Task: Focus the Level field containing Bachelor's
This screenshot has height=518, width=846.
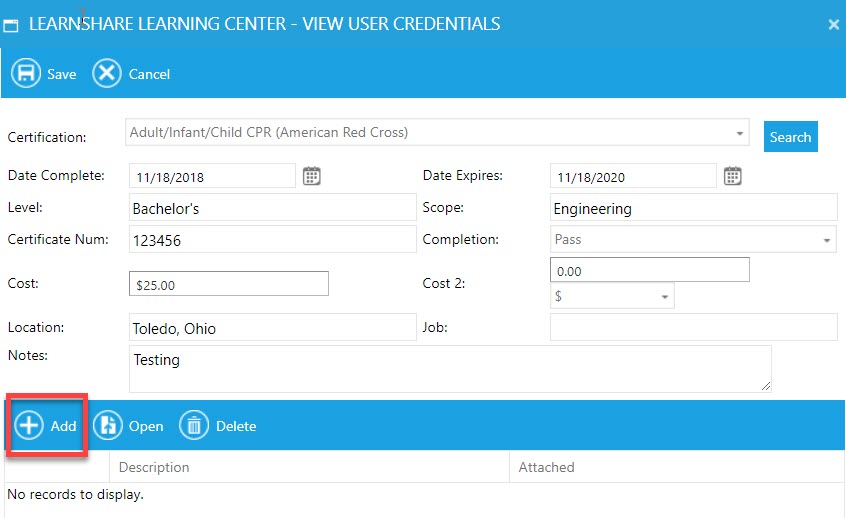Action: pos(272,208)
